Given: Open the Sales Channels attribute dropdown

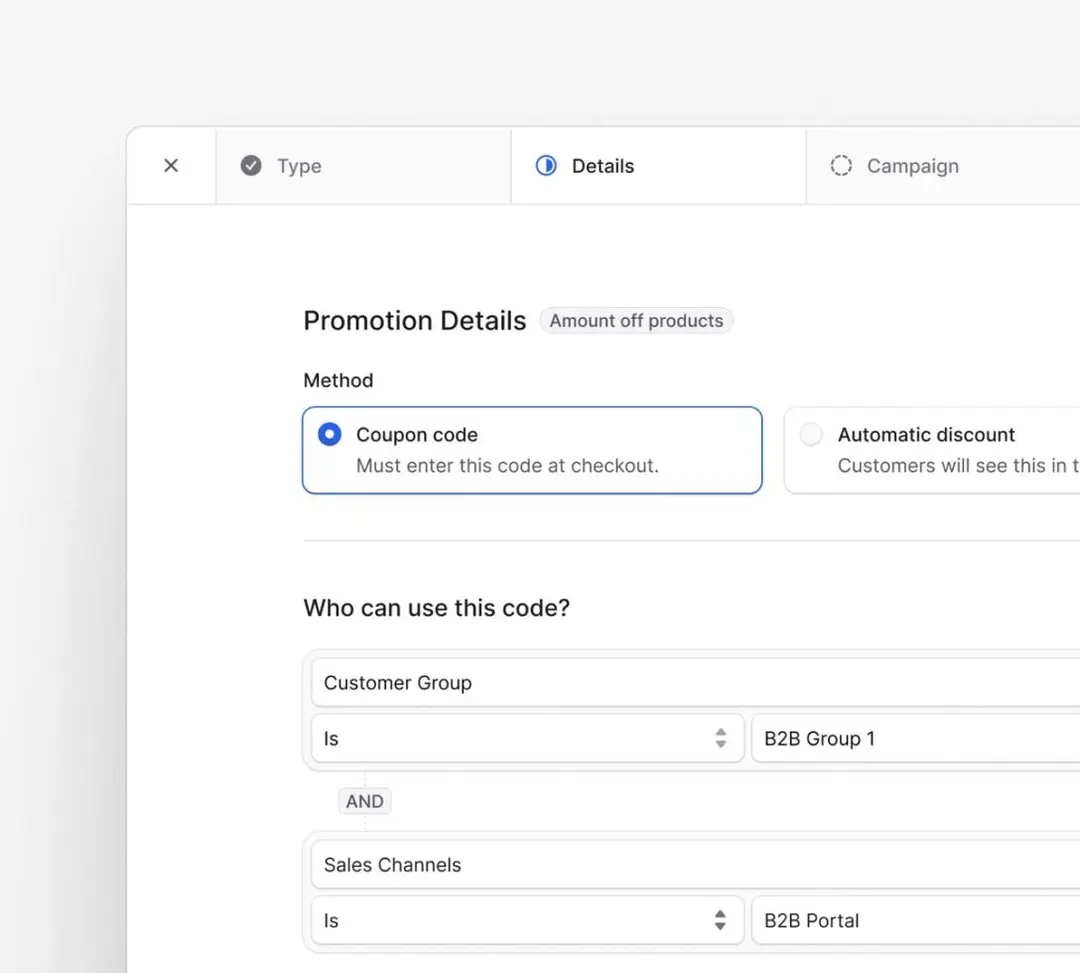Looking at the screenshot, I should tap(696, 864).
